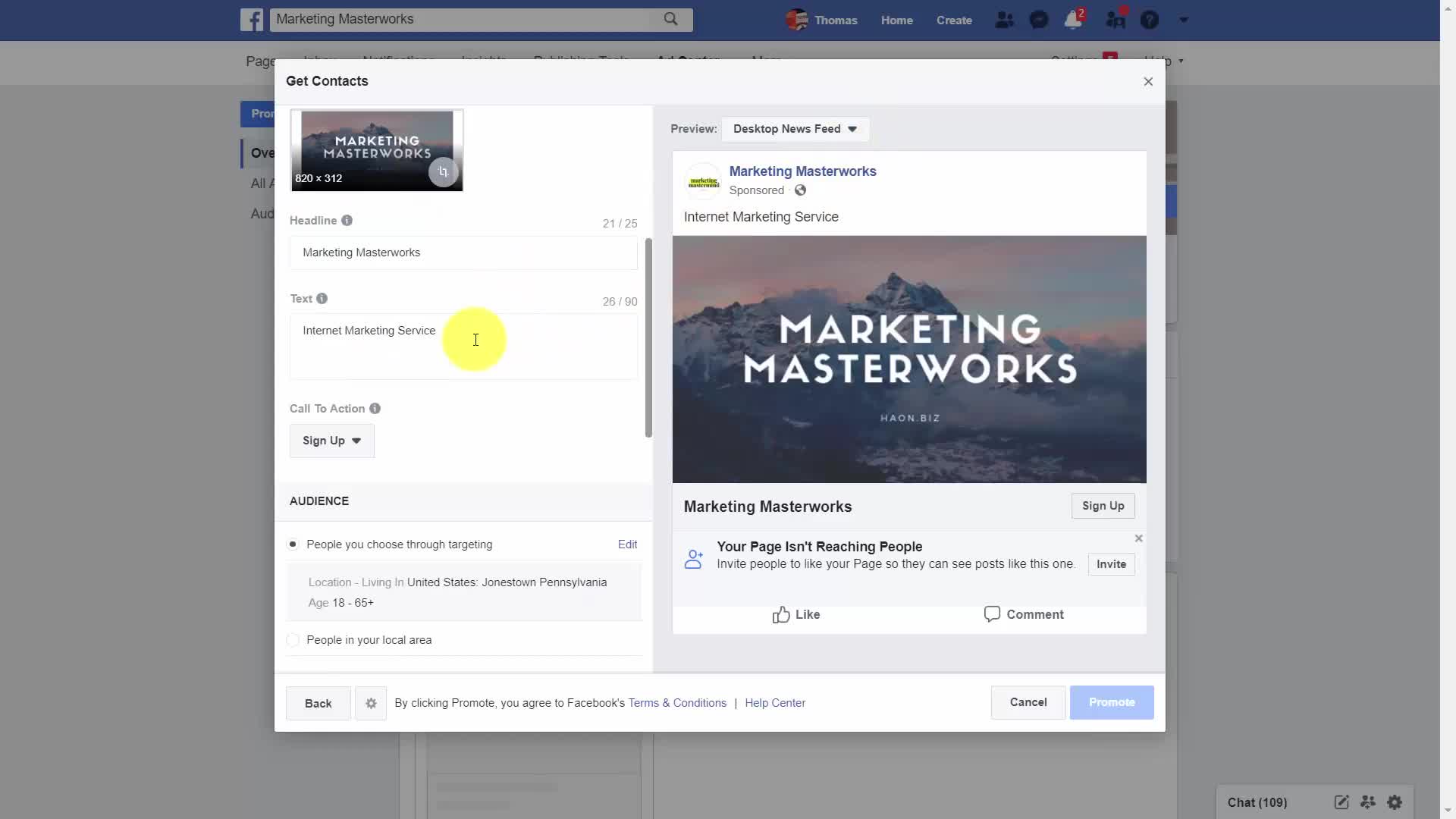Open Thomas's profile picture
This screenshot has width=1456, height=819.
click(x=796, y=20)
